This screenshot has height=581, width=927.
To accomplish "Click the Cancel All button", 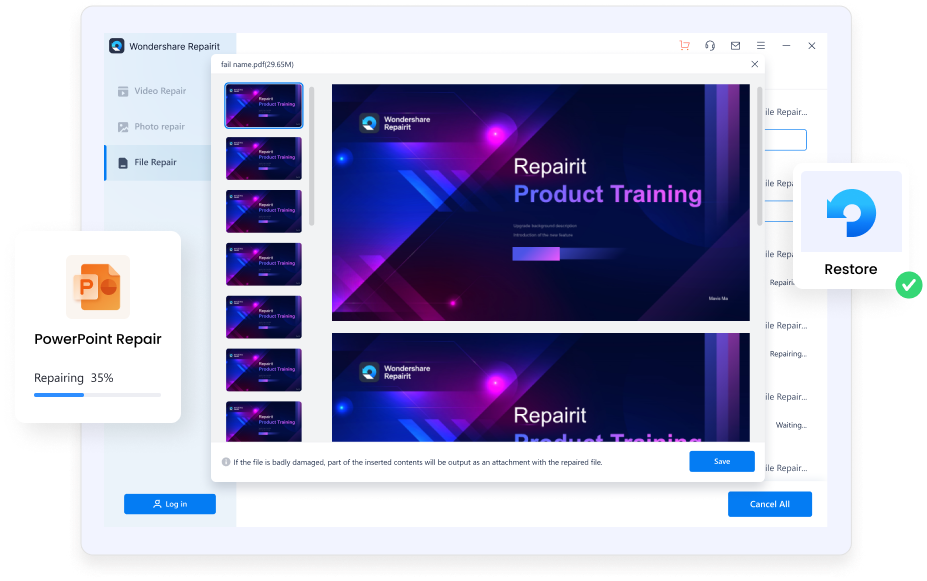I will click(x=770, y=504).
